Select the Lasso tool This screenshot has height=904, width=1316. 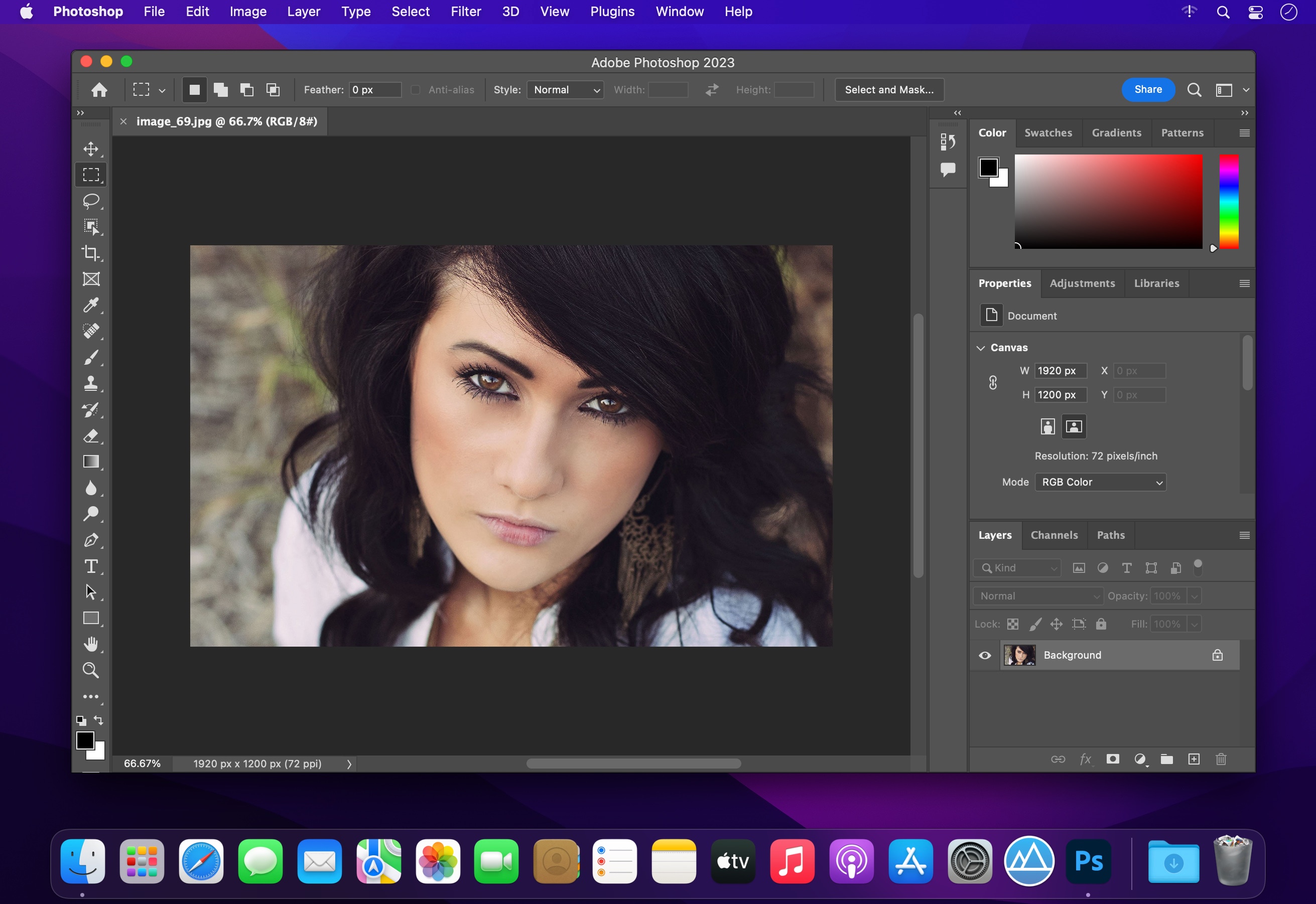click(91, 200)
